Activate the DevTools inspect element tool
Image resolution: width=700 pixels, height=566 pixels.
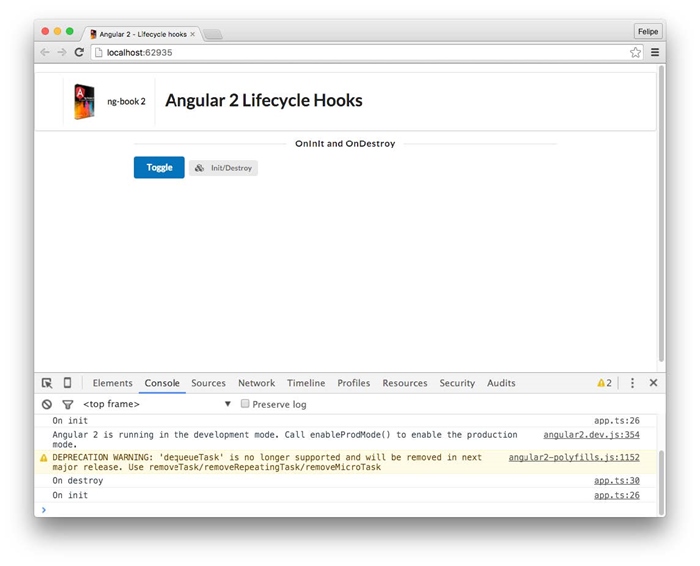coord(47,383)
